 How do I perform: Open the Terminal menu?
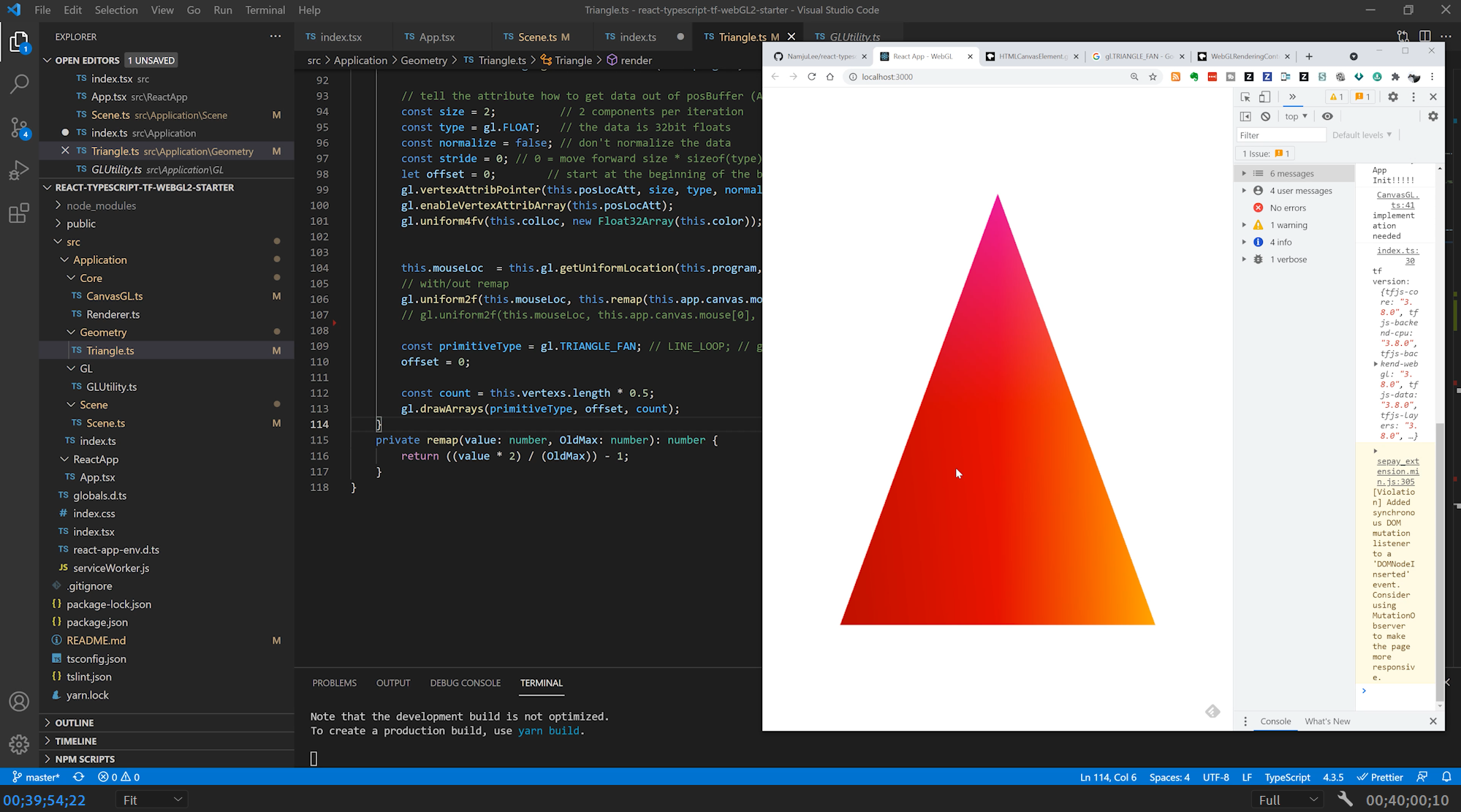(x=265, y=10)
